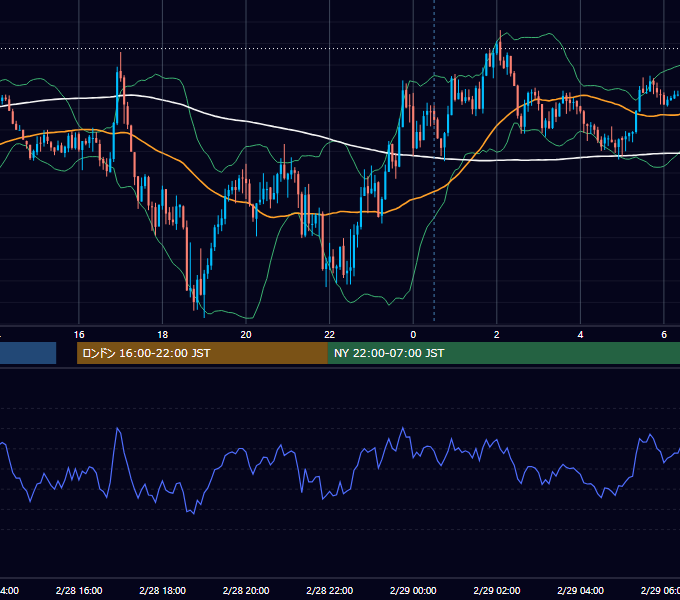Click the 2/29 02:00 time label
The image size is (680, 600).
[x=497, y=591]
